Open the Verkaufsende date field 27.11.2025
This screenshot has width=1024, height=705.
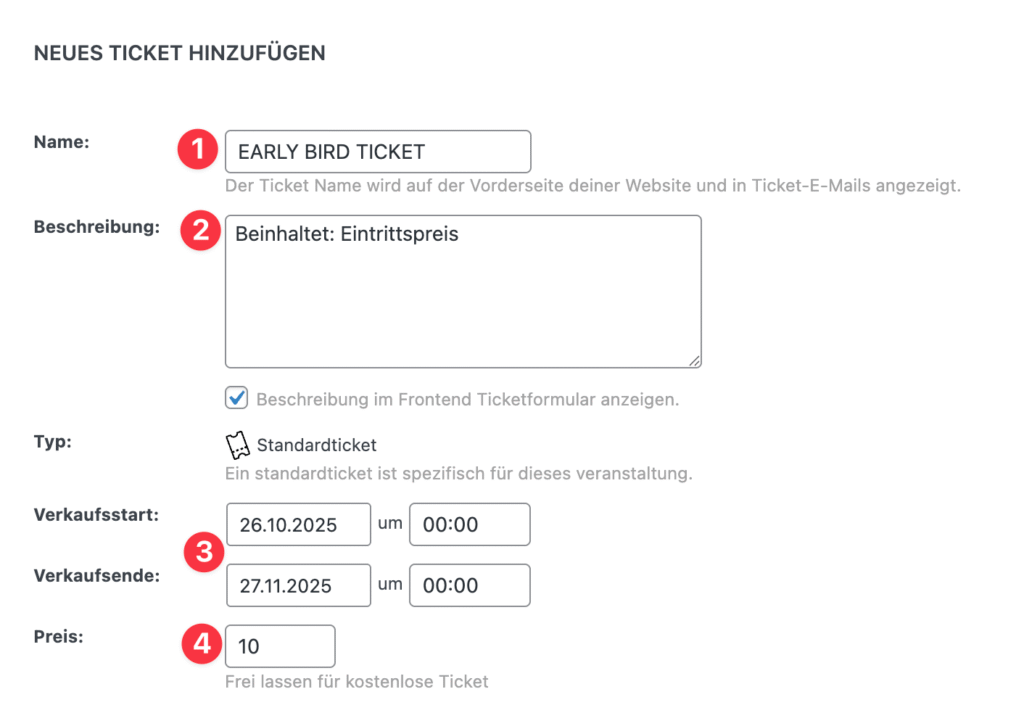coord(298,585)
